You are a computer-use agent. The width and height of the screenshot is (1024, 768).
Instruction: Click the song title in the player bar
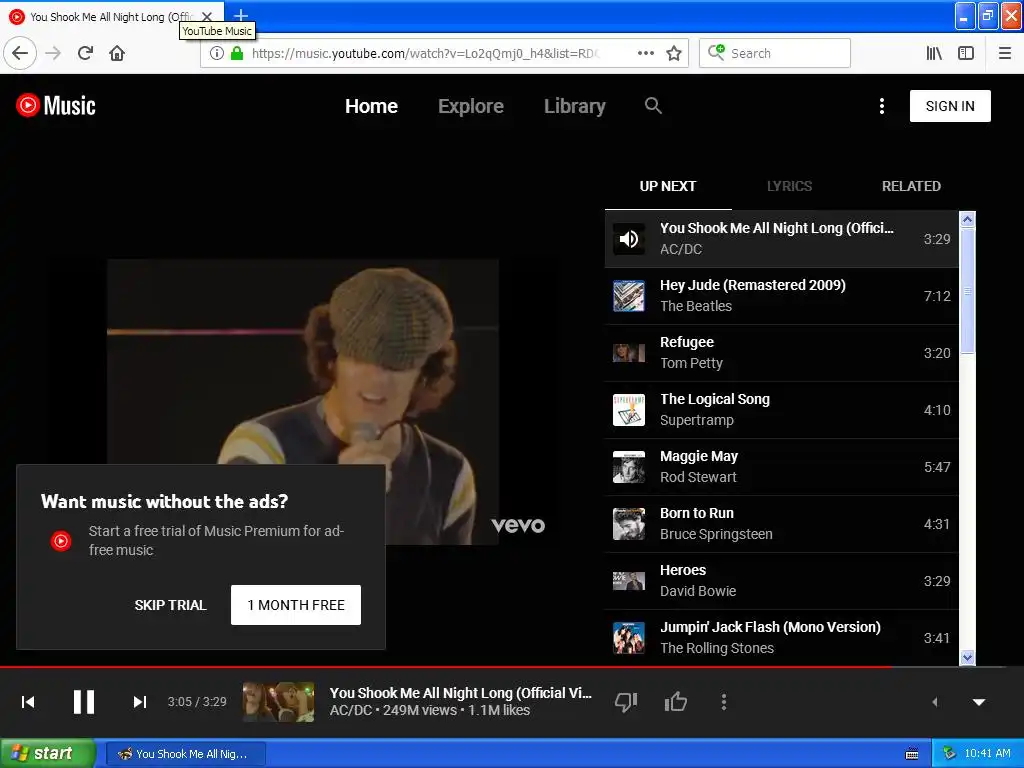click(460, 693)
